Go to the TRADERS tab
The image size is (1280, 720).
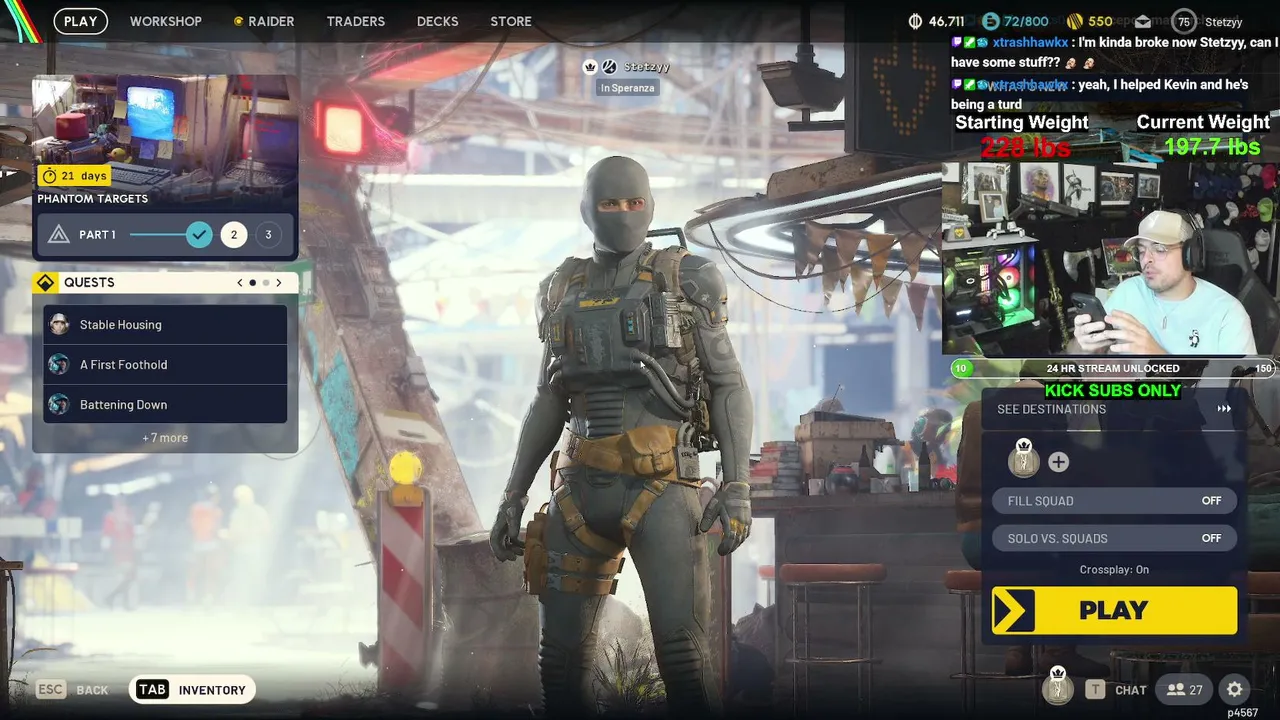[355, 21]
